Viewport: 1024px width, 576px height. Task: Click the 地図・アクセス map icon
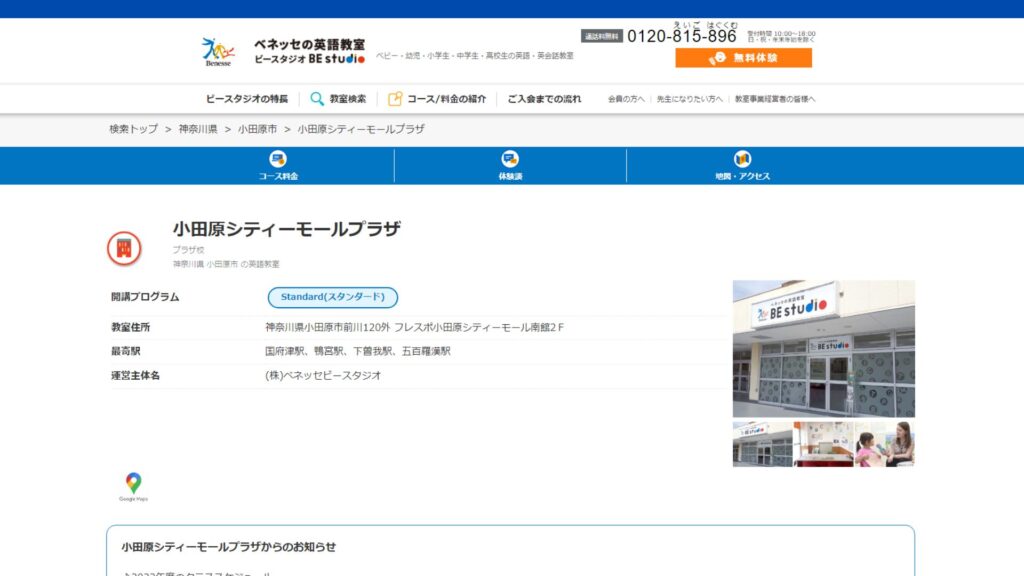pyautogui.click(x=743, y=159)
